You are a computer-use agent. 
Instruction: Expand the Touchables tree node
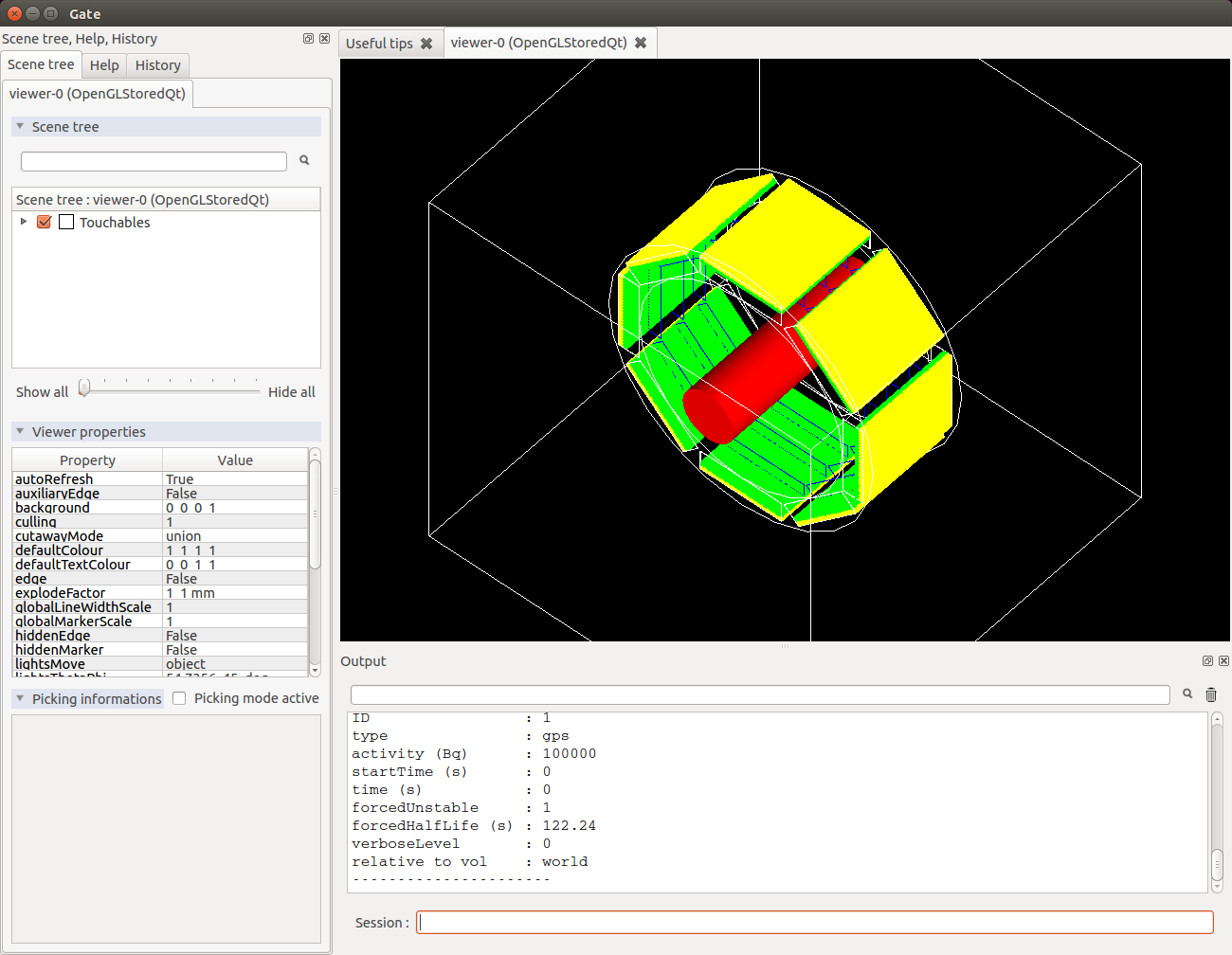pos(24,222)
